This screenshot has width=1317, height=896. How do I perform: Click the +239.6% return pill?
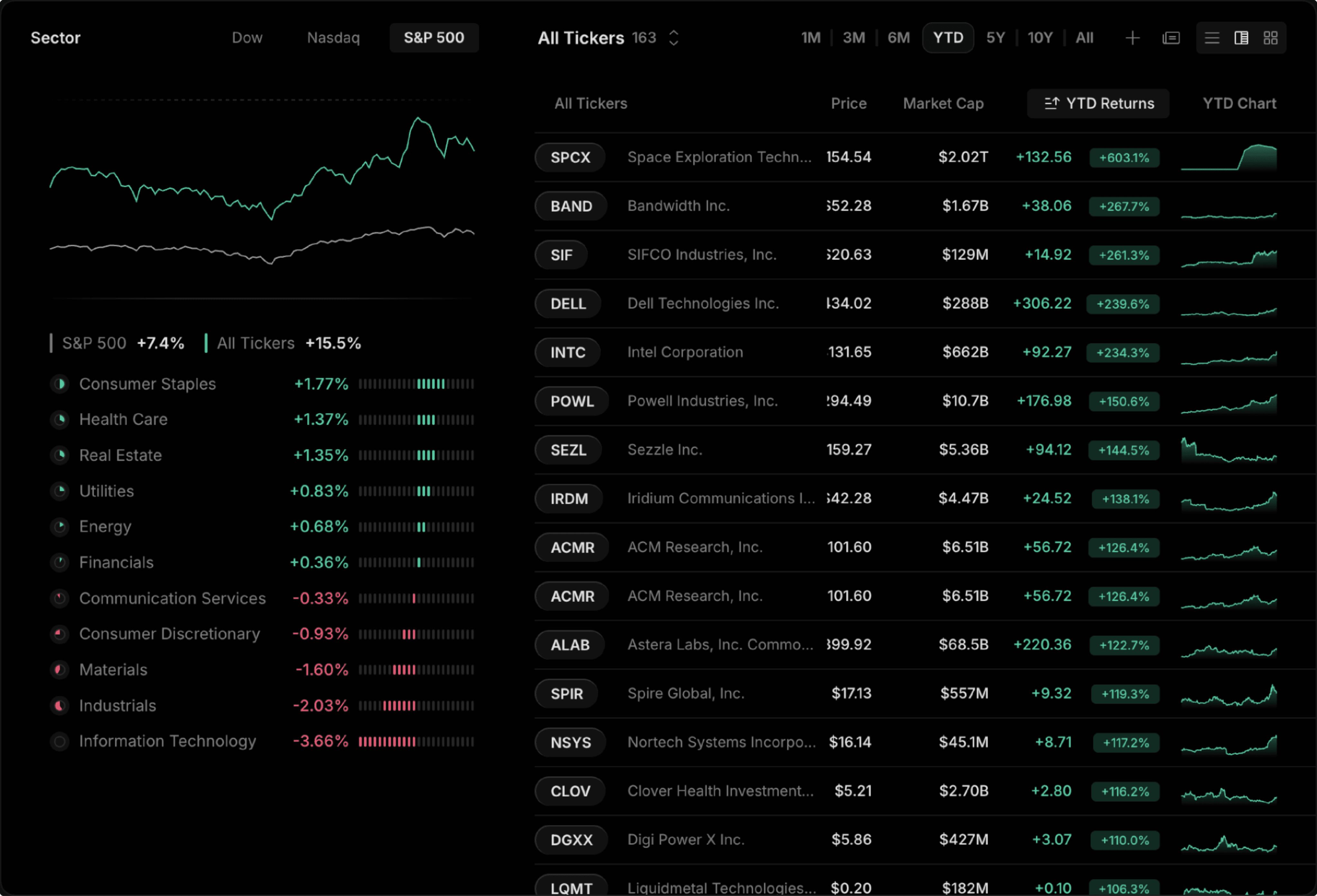(1122, 304)
